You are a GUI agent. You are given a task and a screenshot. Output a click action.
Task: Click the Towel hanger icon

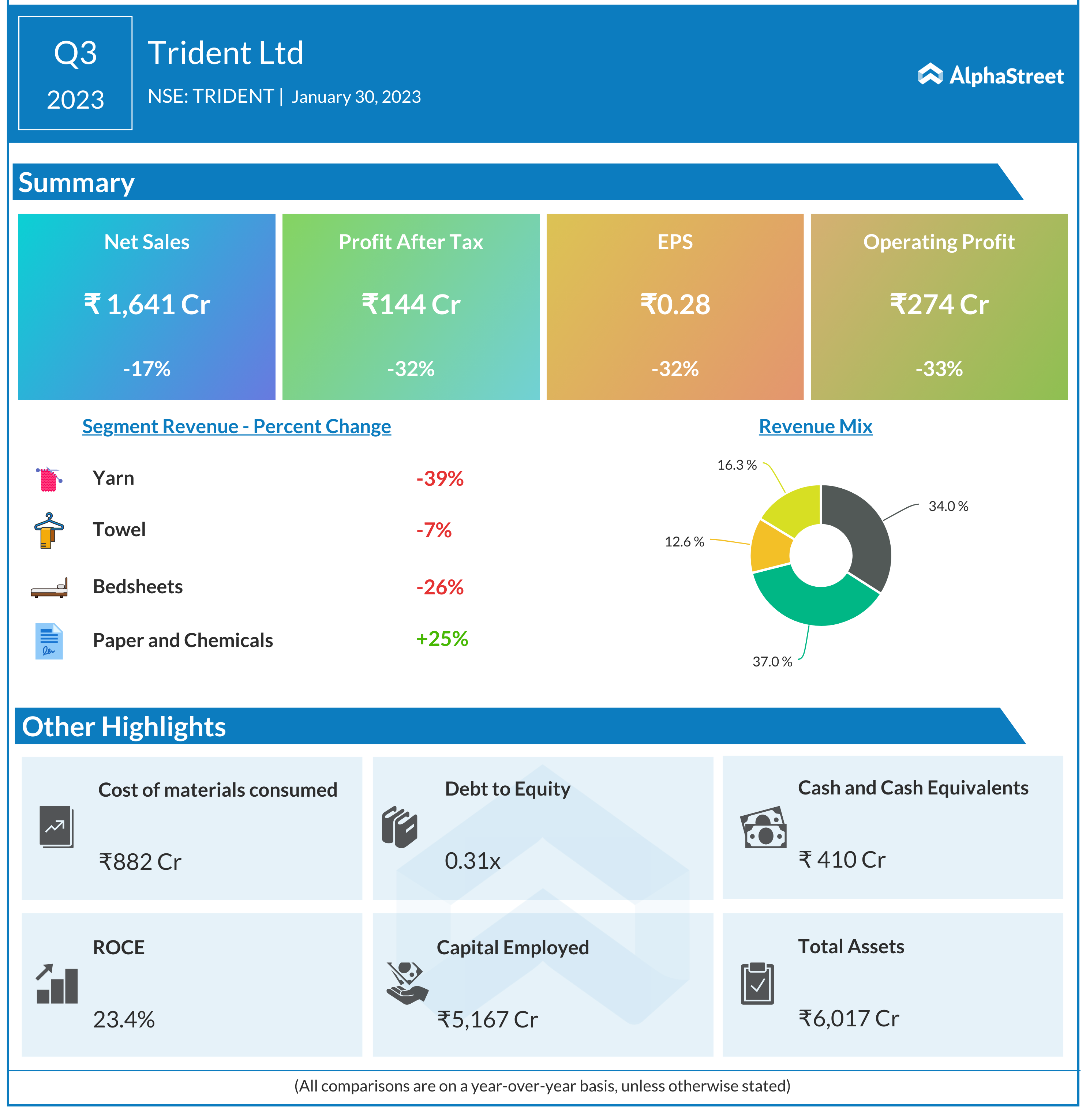coord(49,530)
